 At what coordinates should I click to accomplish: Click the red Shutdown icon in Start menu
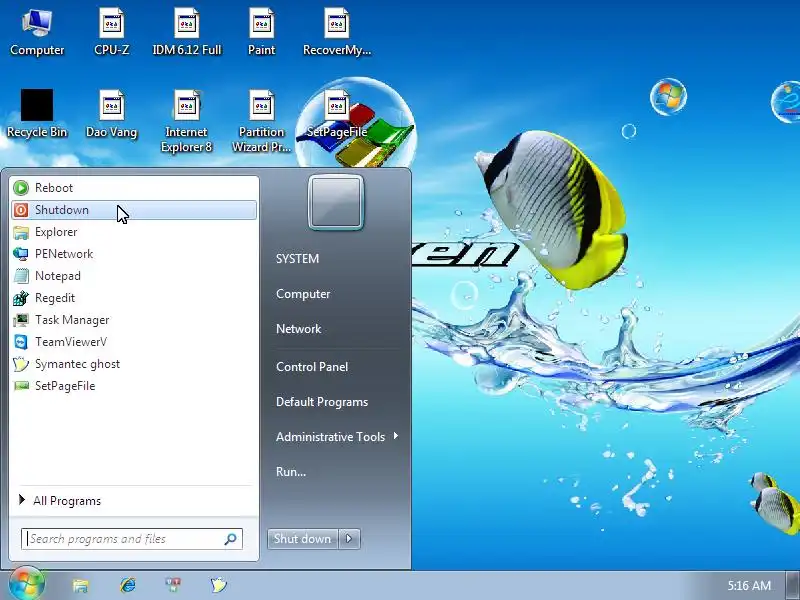[21, 210]
